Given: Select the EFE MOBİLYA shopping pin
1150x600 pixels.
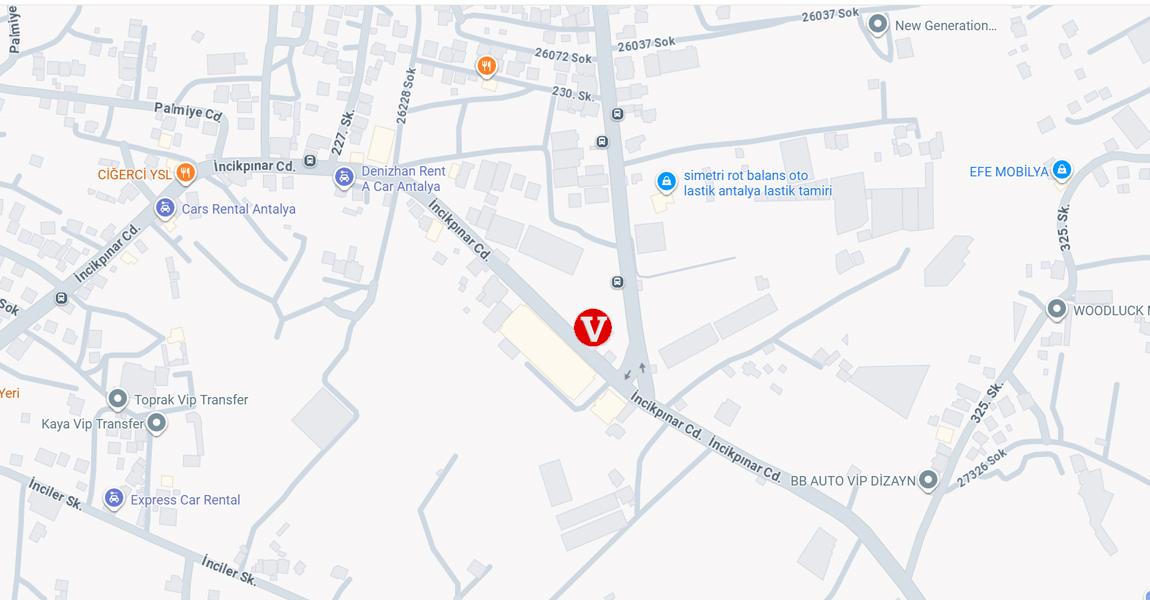Looking at the screenshot, I should [1061, 171].
